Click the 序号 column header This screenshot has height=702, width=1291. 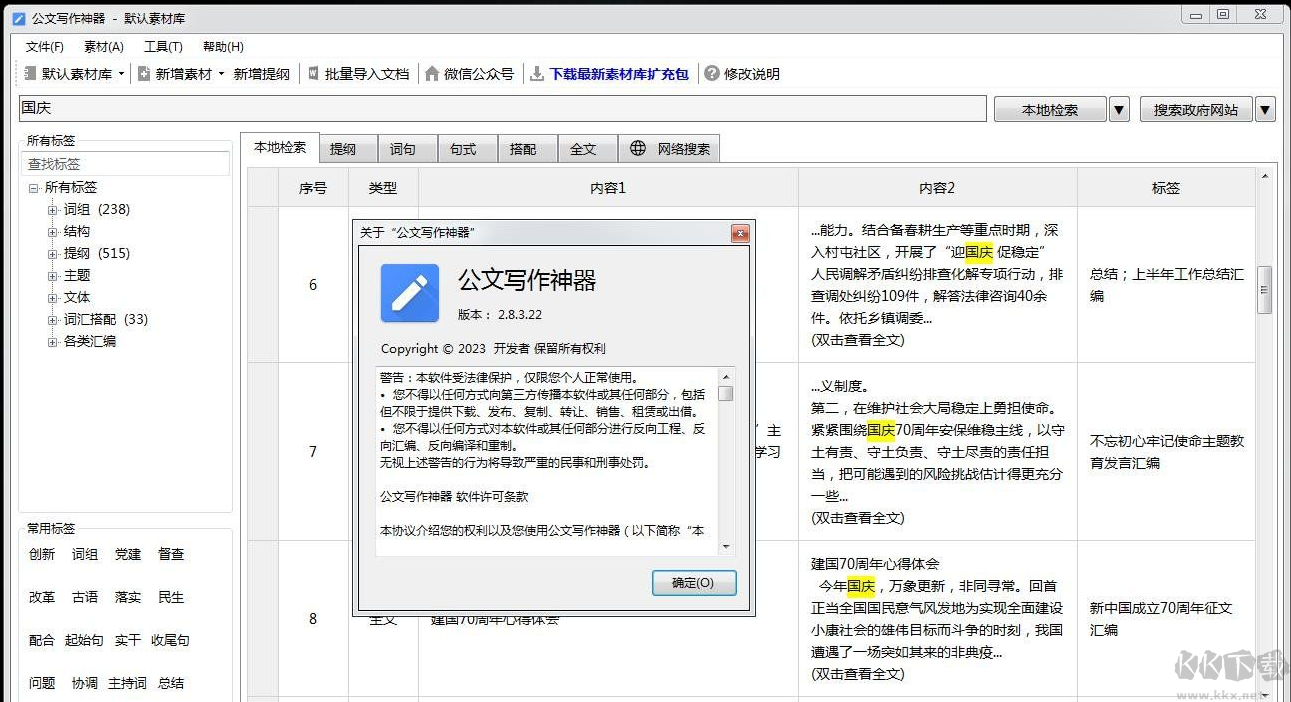coord(313,187)
